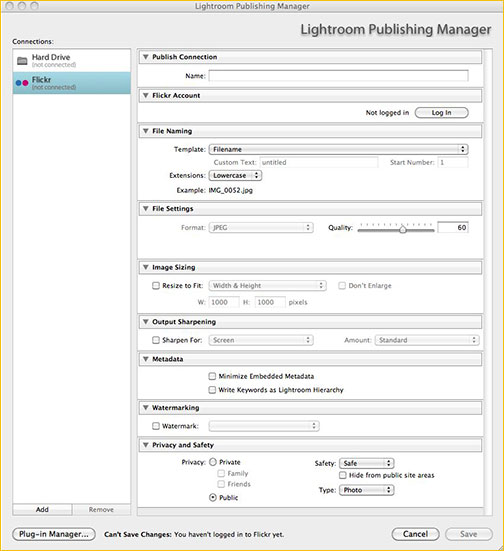Collapse the File Naming section

click(x=146, y=131)
